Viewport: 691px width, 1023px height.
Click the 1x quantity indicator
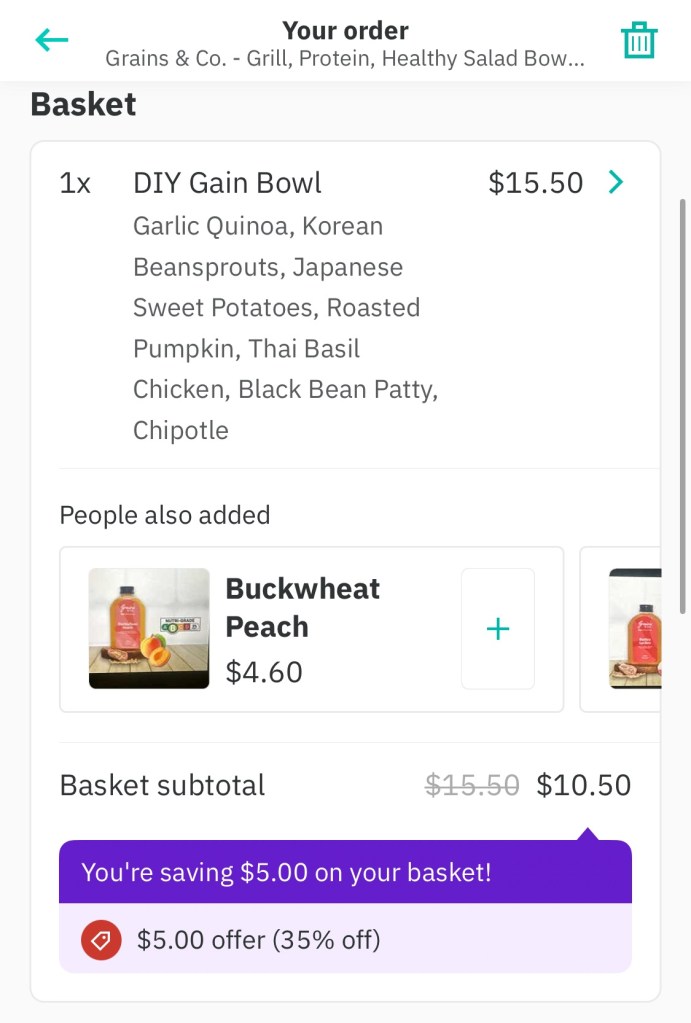click(x=76, y=183)
